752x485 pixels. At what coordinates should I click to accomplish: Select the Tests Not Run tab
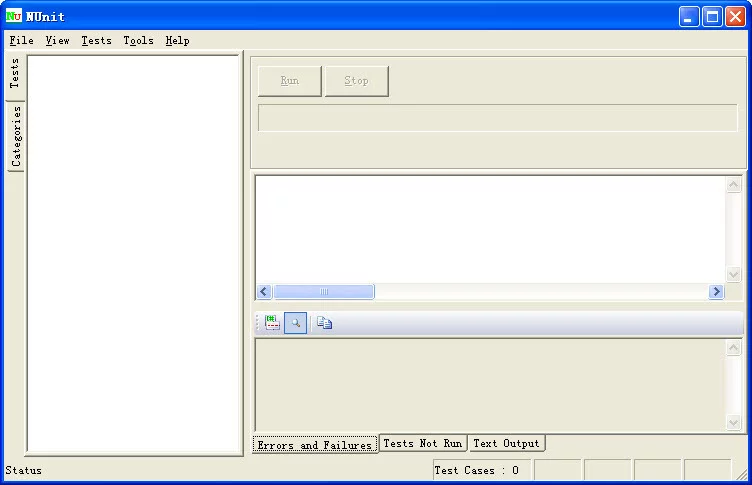click(423, 443)
